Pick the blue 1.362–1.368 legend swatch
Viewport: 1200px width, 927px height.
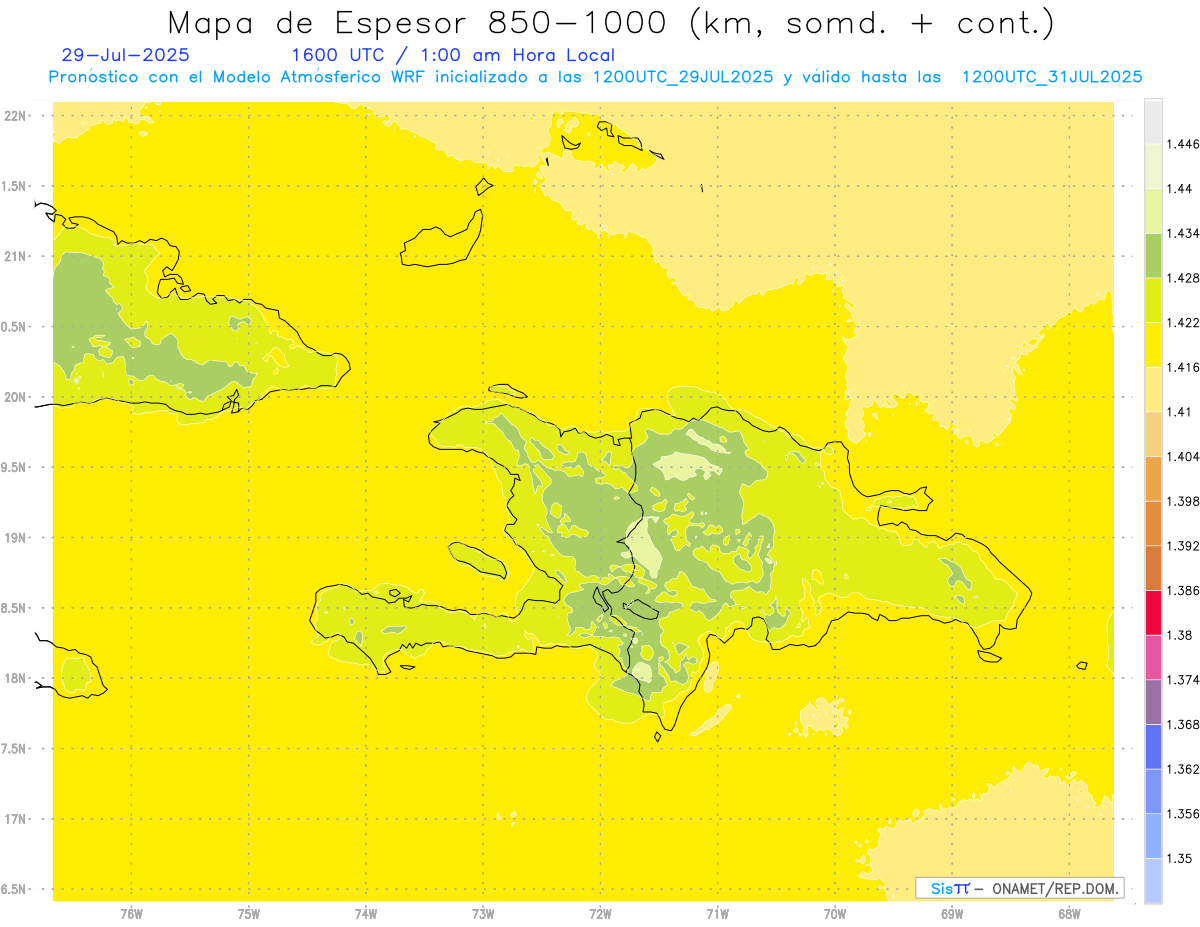click(1153, 747)
